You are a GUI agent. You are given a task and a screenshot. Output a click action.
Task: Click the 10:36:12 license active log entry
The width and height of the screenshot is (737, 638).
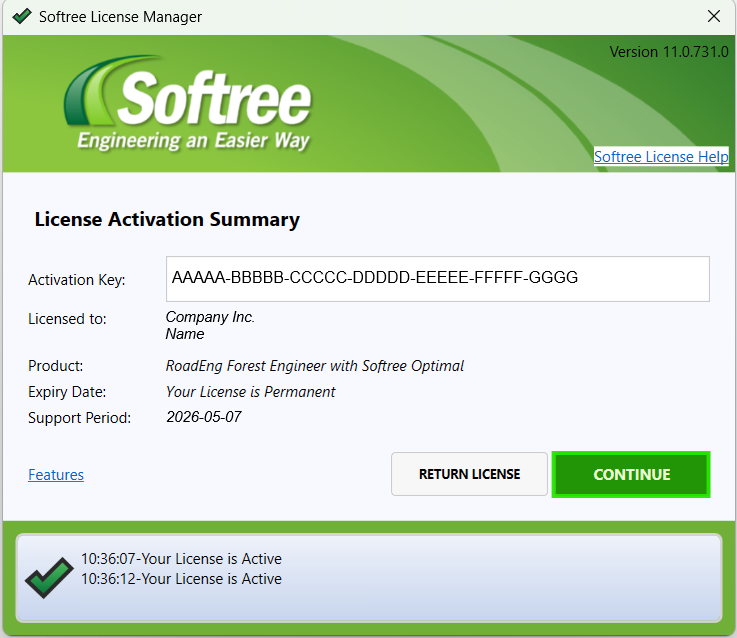point(181,579)
